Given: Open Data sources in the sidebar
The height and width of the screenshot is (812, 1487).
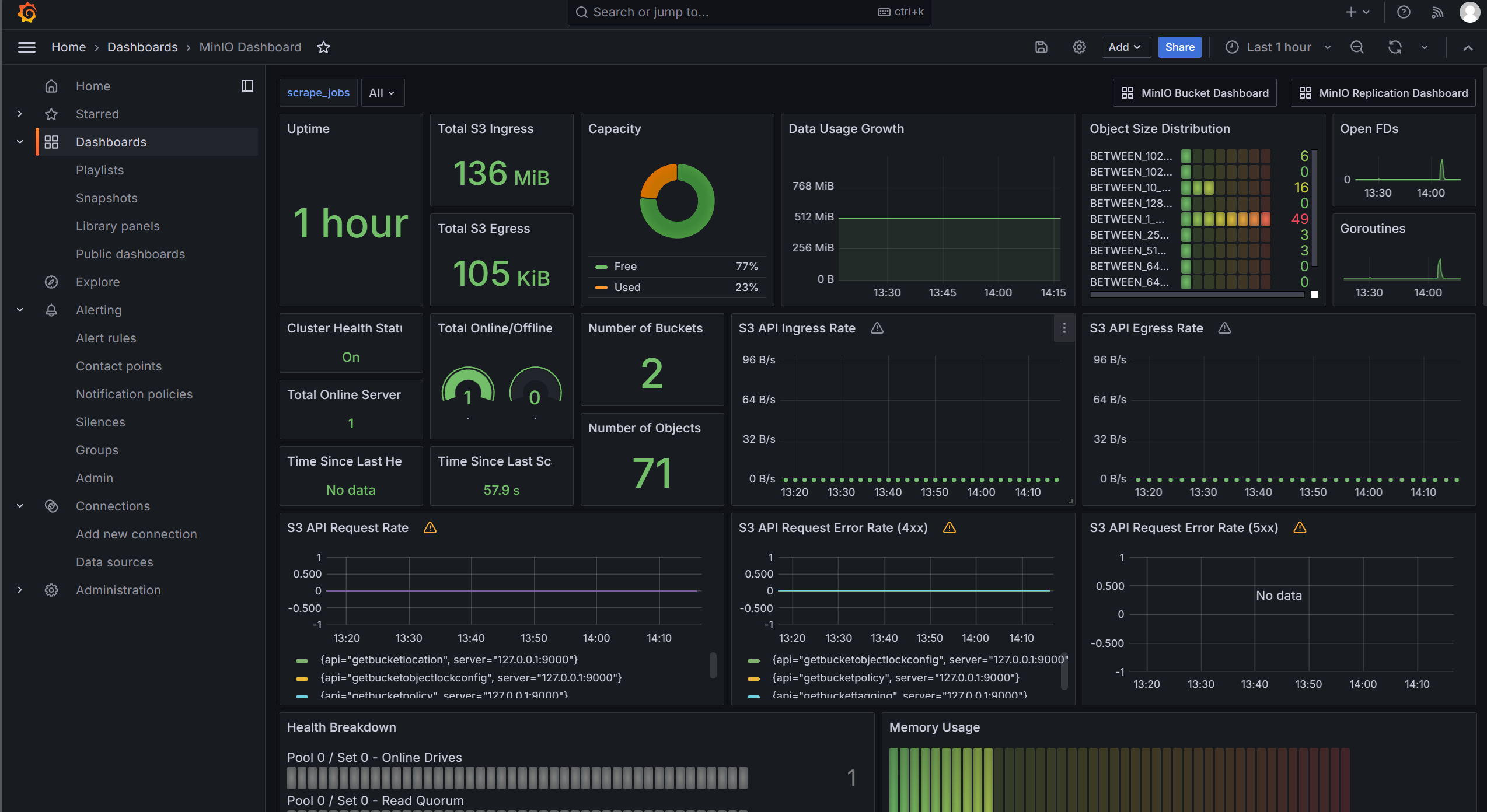Looking at the screenshot, I should 114,562.
